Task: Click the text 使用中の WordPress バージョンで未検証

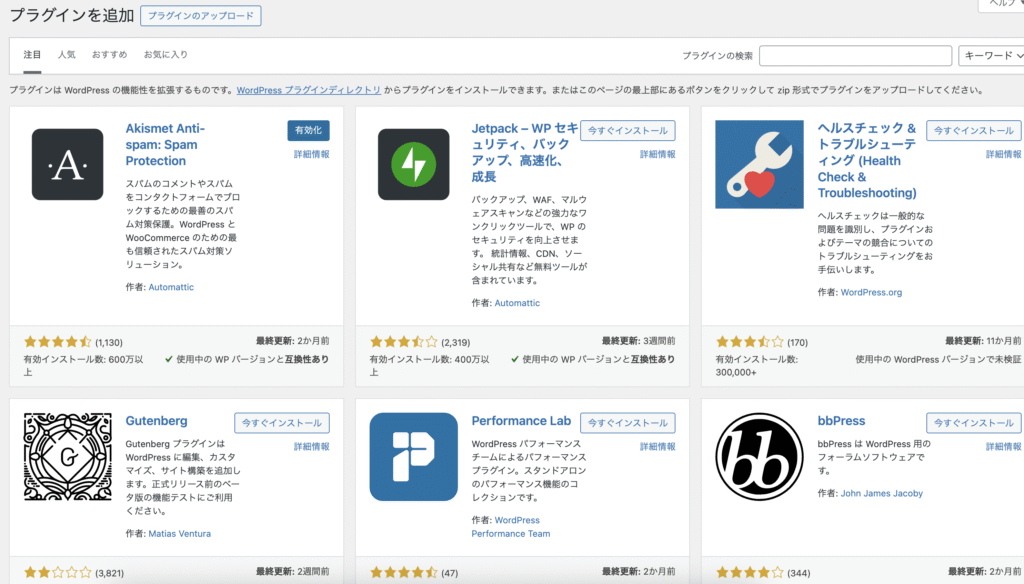Action: click(x=938, y=359)
